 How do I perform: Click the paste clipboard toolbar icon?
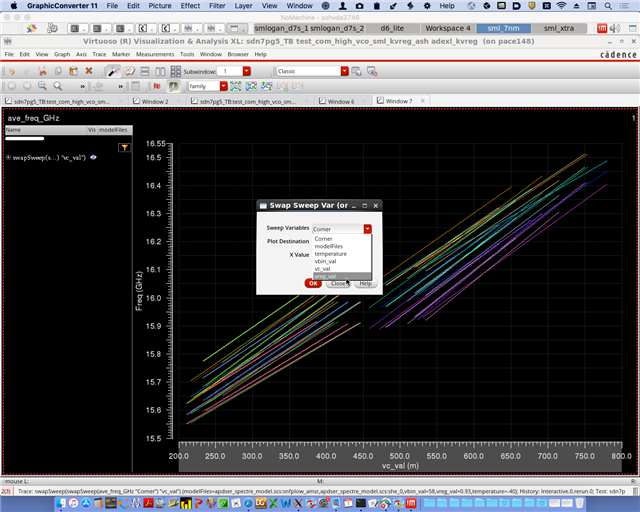point(73,71)
